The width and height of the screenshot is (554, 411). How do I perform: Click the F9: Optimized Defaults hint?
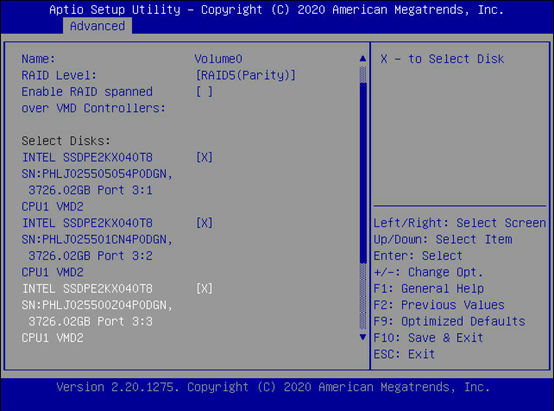coord(449,321)
